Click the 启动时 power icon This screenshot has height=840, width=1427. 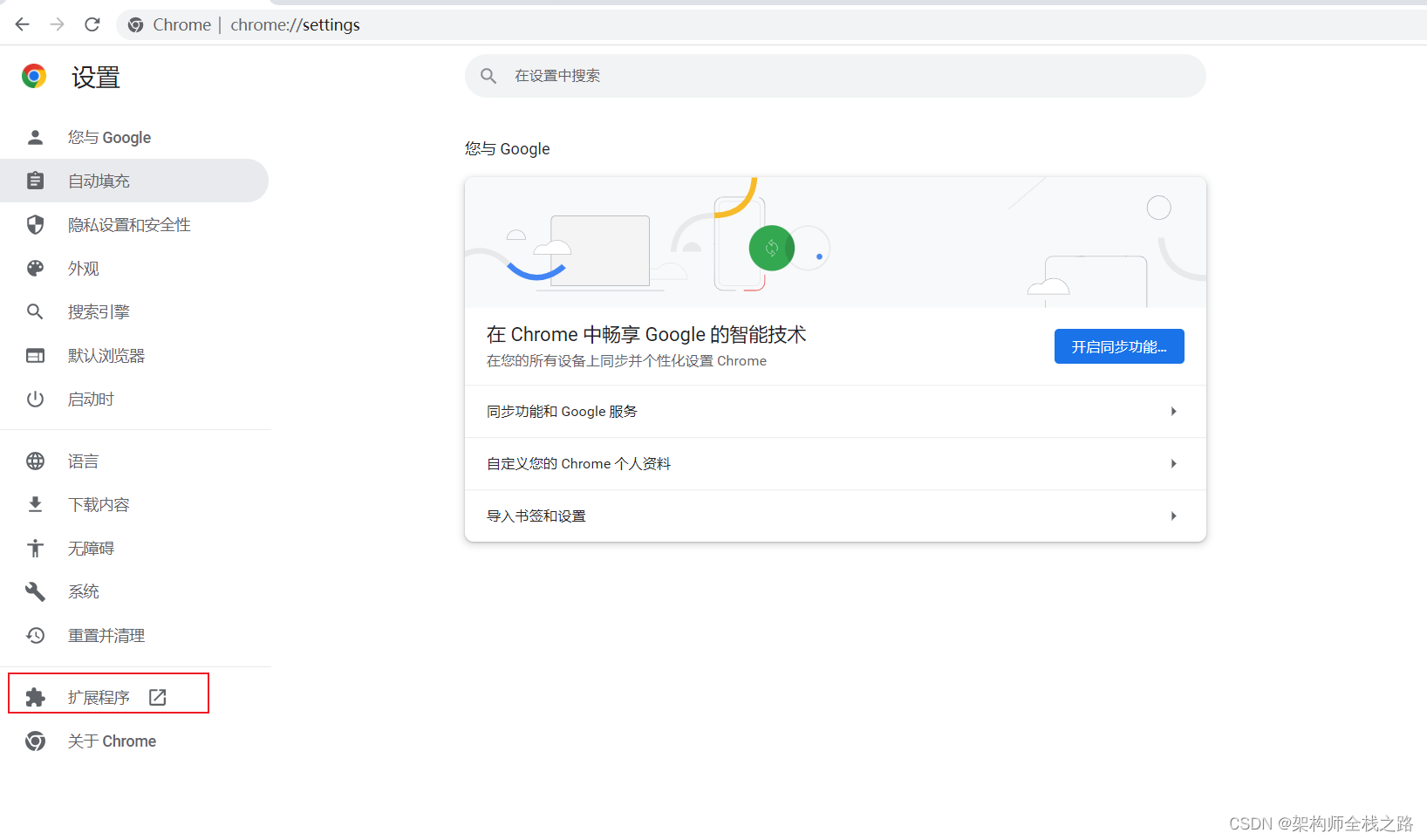35,399
